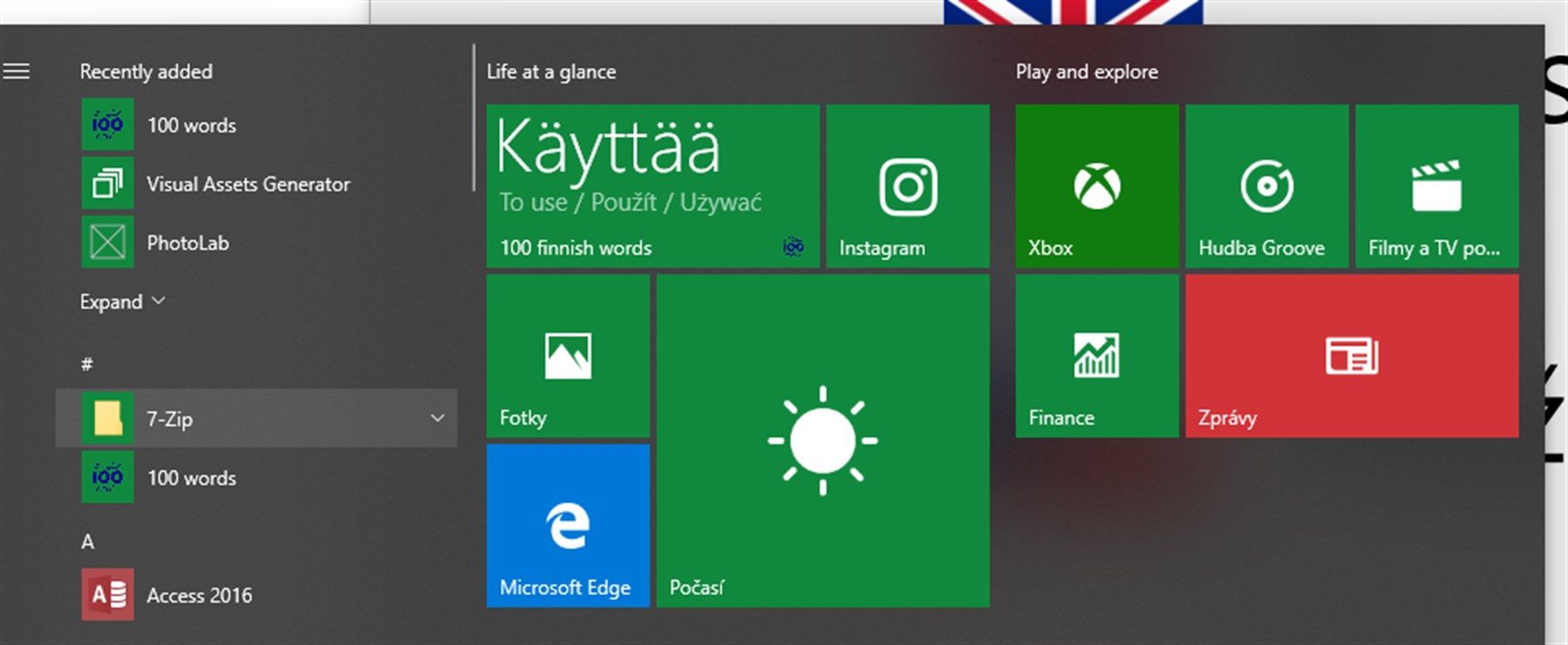Jump to the letter A section header

pos(88,541)
